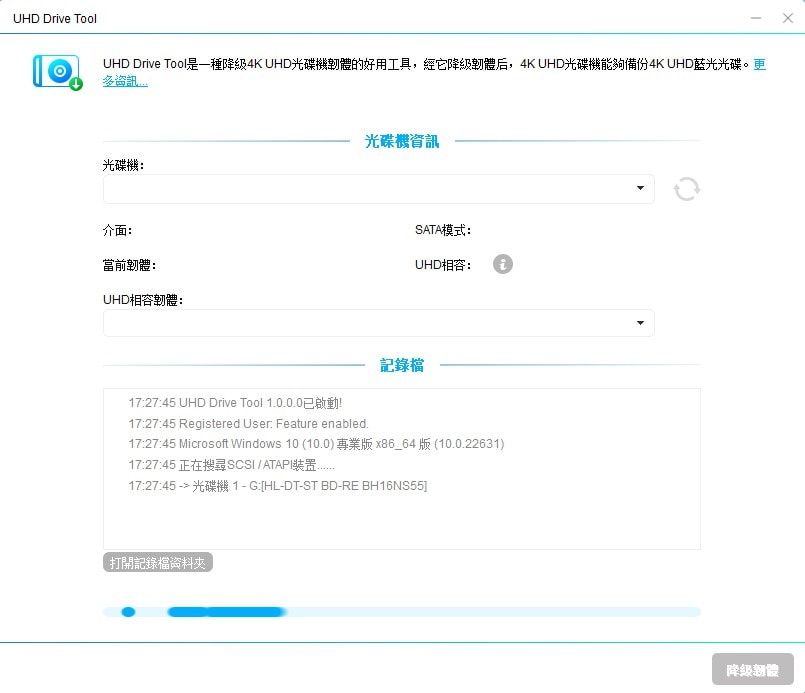The width and height of the screenshot is (805, 693).
Task: Refresh the optical drive list
Action: click(686, 189)
